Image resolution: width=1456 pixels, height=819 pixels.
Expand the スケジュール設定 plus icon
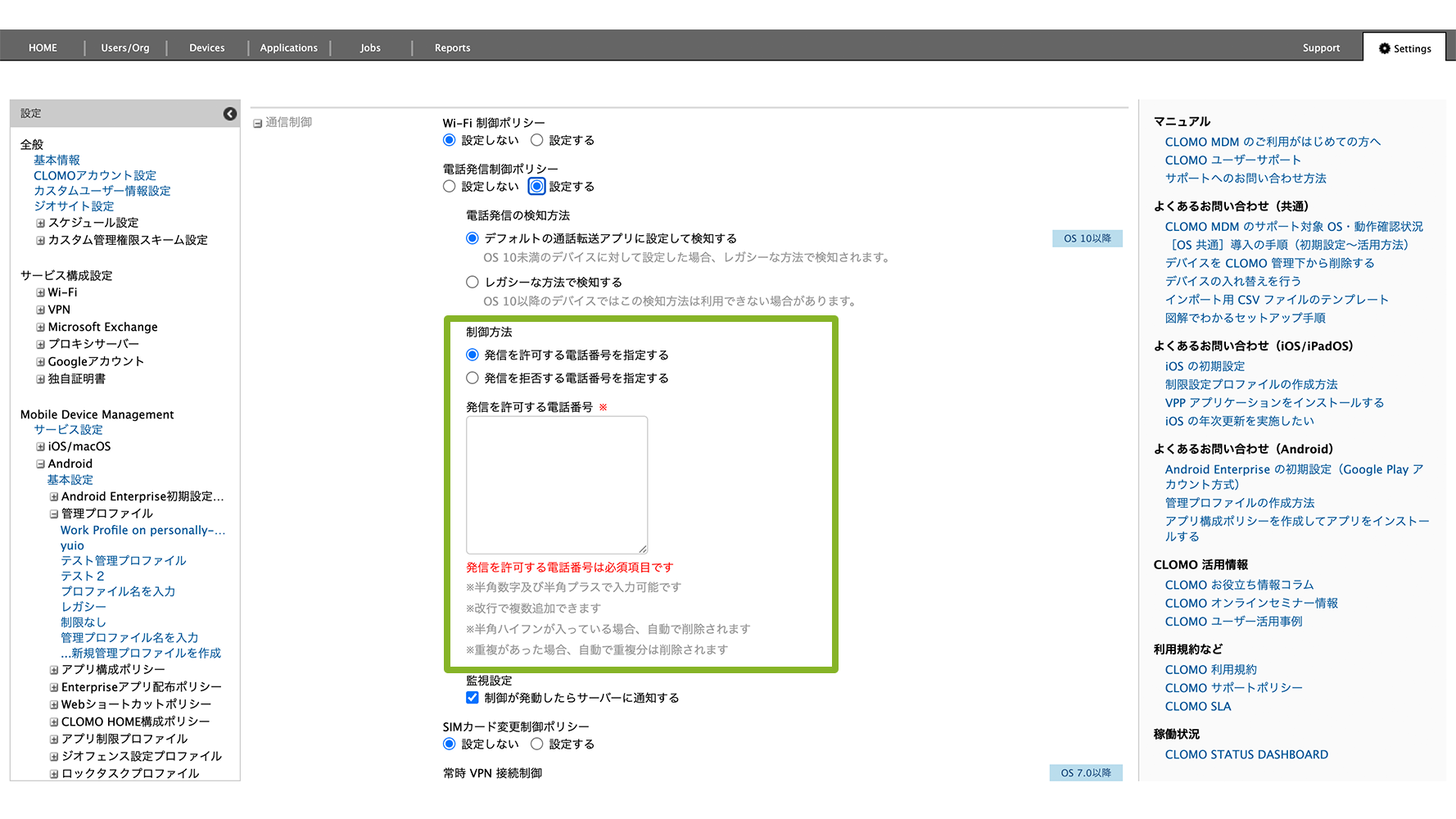pyautogui.click(x=40, y=223)
